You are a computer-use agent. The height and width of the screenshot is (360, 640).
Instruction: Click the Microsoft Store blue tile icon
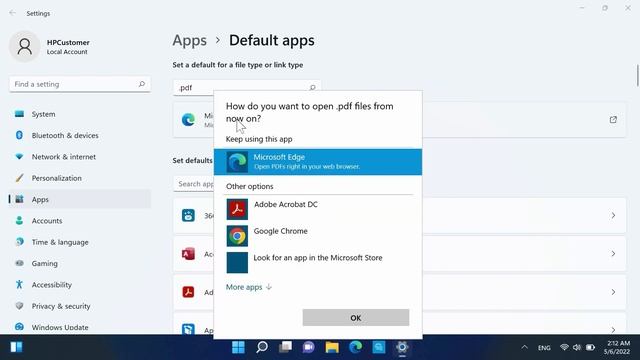237,262
